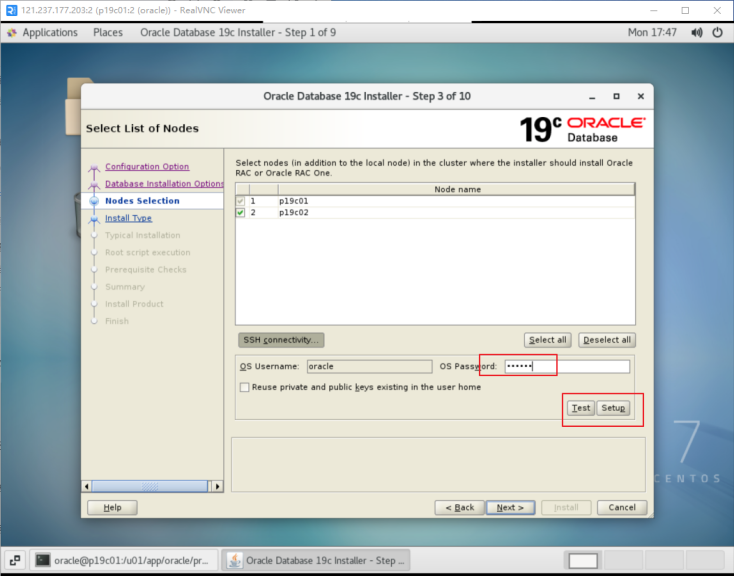Viewport: 734px width, 577px height.
Task: Close the Oracle installer dialog
Action: click(640, 96)
